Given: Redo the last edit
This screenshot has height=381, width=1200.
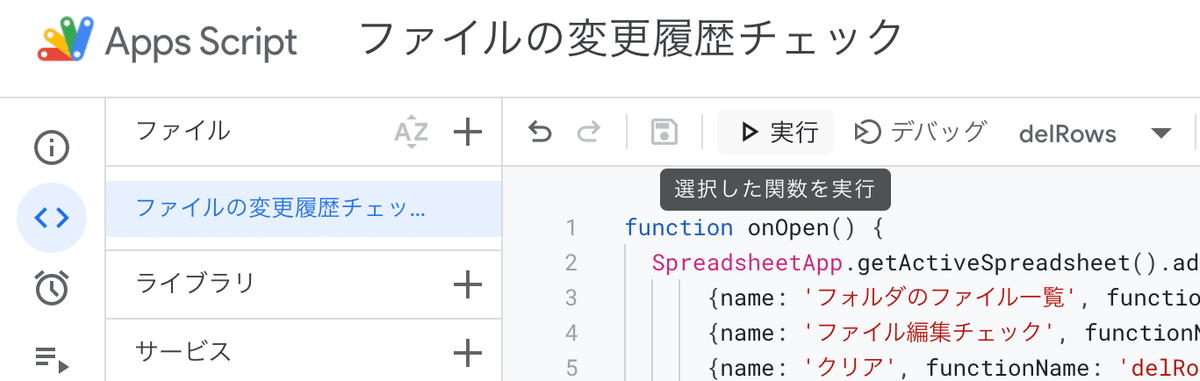Looking at the screenshot, I should (589, 132).
